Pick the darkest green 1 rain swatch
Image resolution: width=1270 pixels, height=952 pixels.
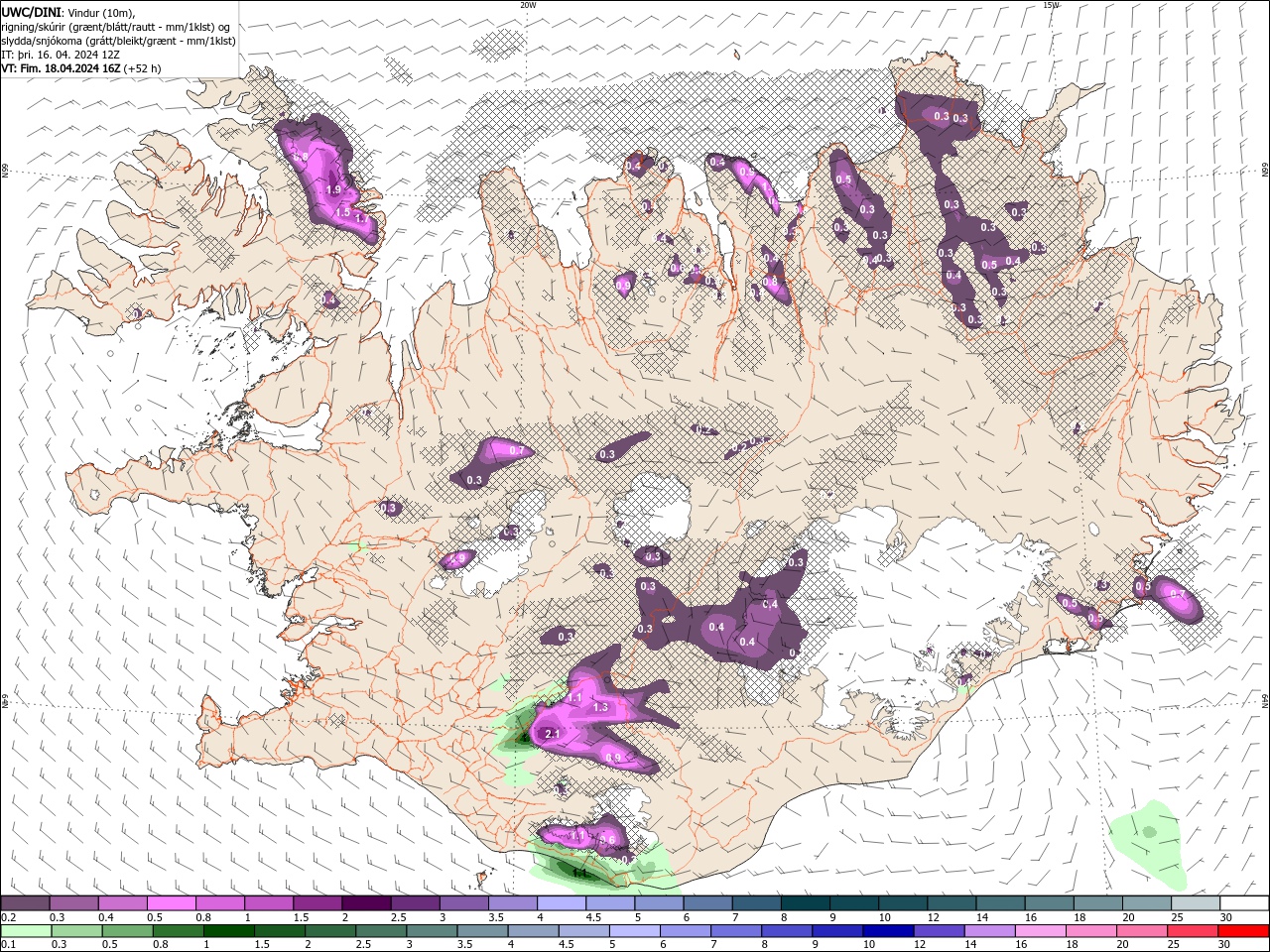click(228, 930)
